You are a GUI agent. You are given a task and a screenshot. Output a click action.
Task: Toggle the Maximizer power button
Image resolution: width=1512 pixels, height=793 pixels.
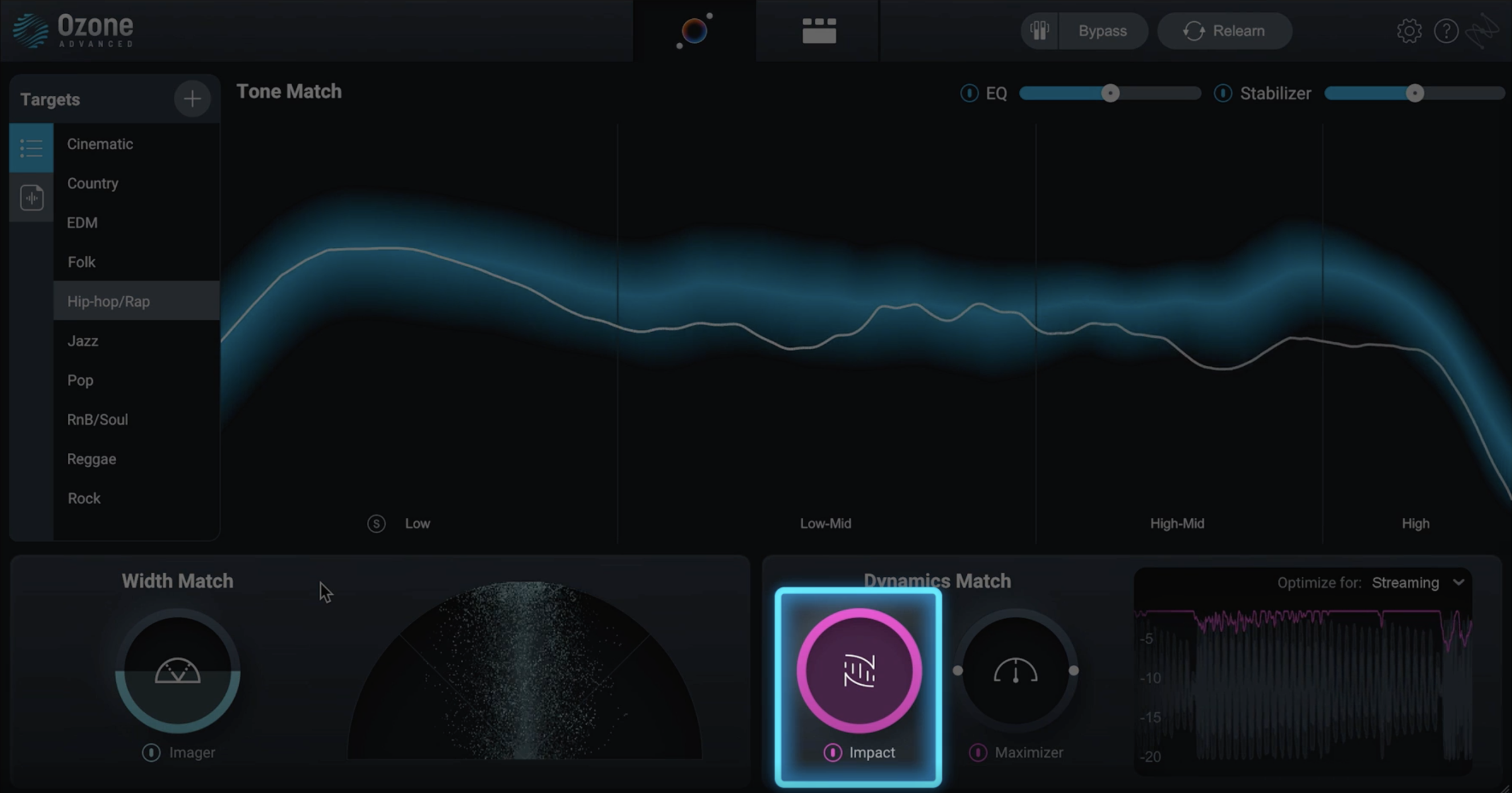[x=977, y=752]
